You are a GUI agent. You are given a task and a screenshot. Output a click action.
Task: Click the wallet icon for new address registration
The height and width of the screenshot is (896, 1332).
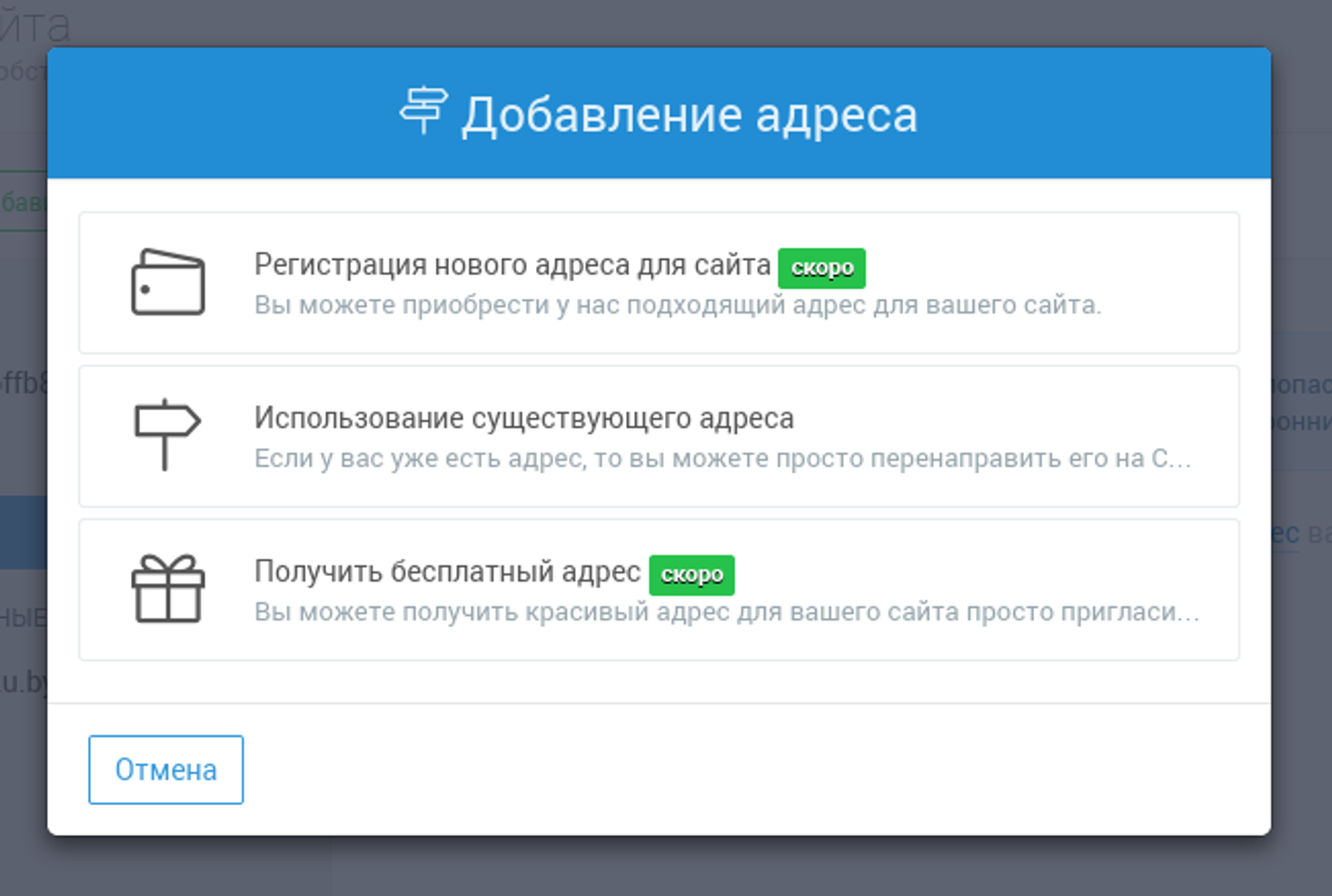pyautogui.click(x=168, y=283)
